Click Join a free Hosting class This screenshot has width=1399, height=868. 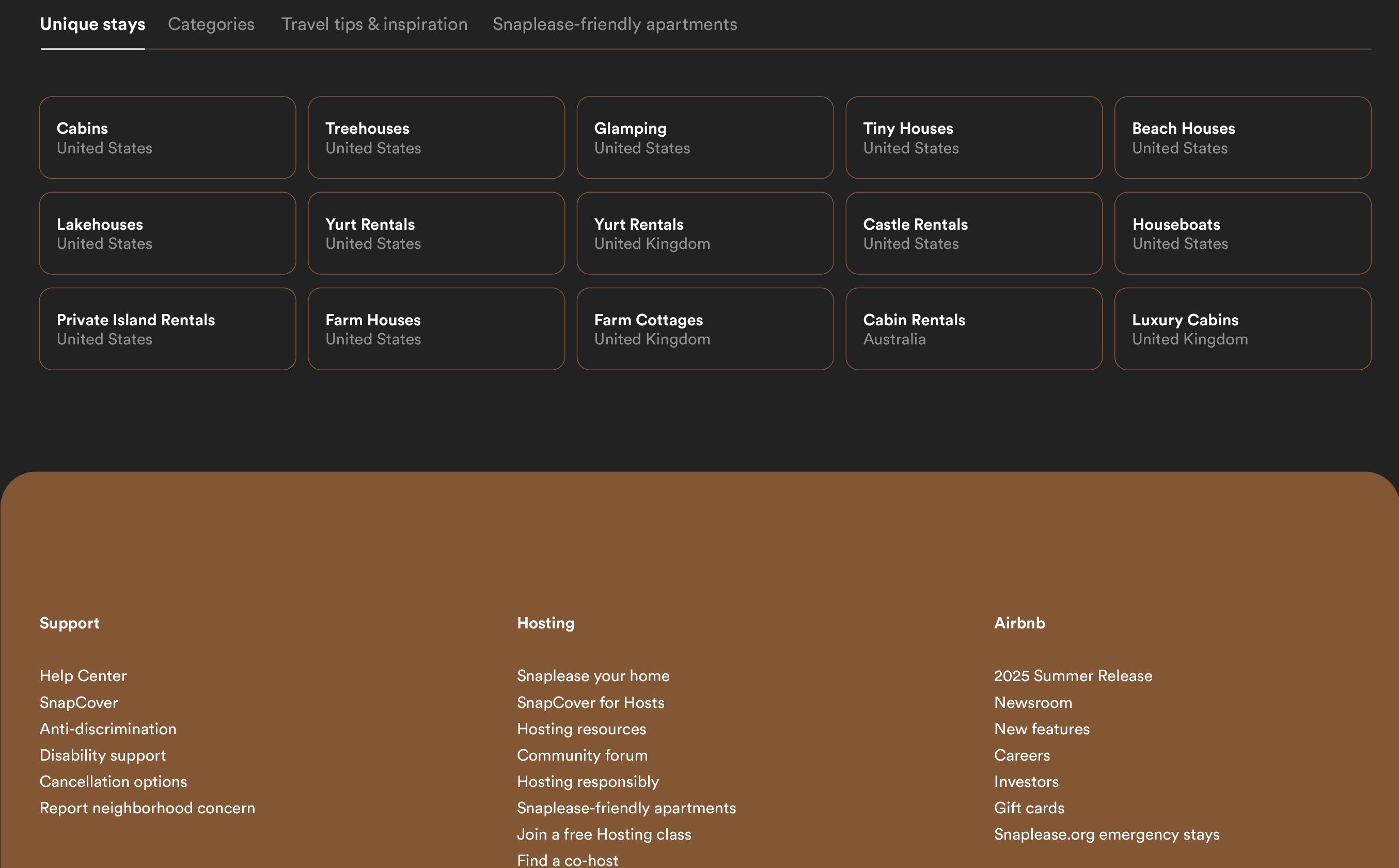[604, 834]
